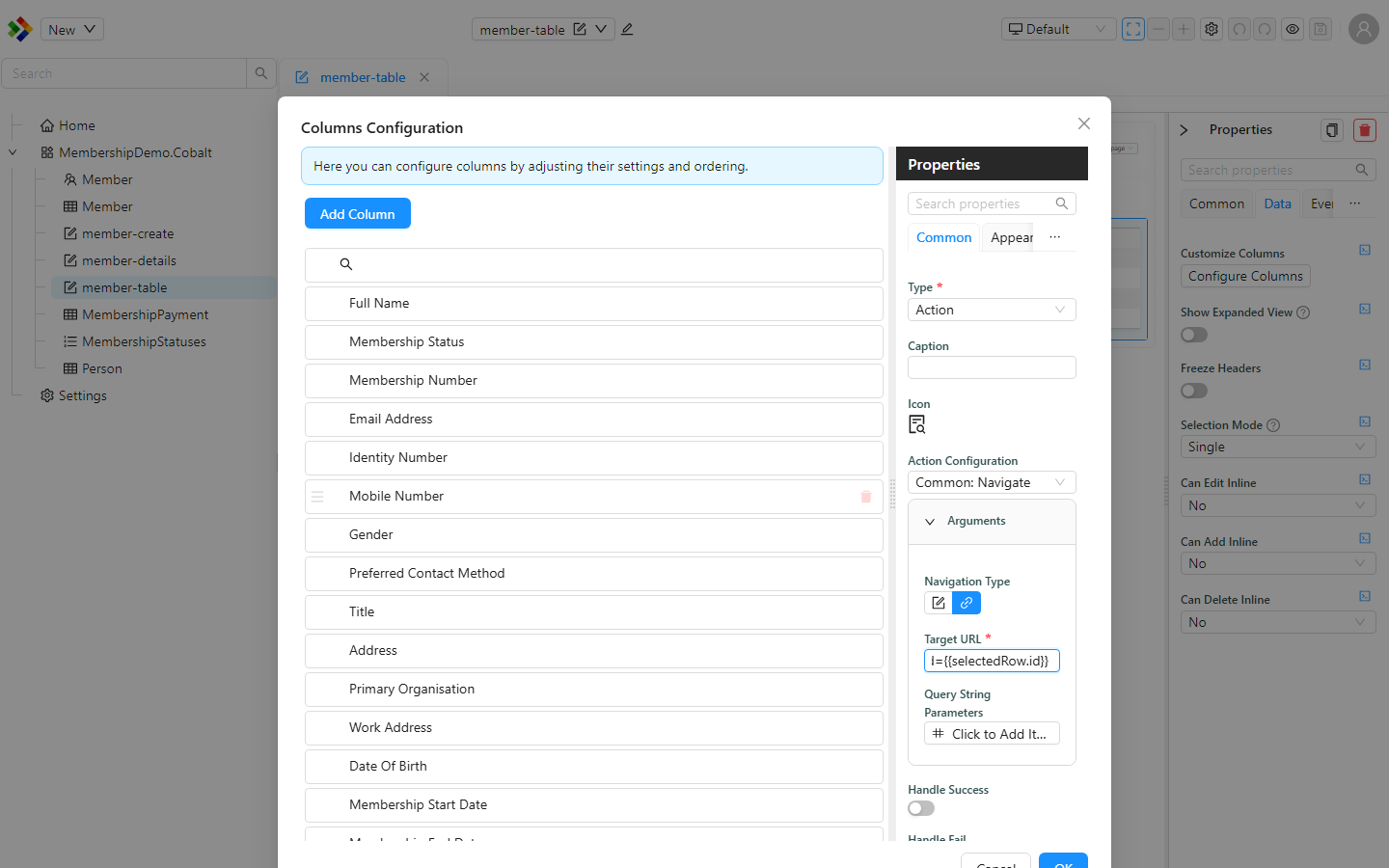Open the Type dropdown showing Action
The image size is (1389, 868).
[992, 310]
